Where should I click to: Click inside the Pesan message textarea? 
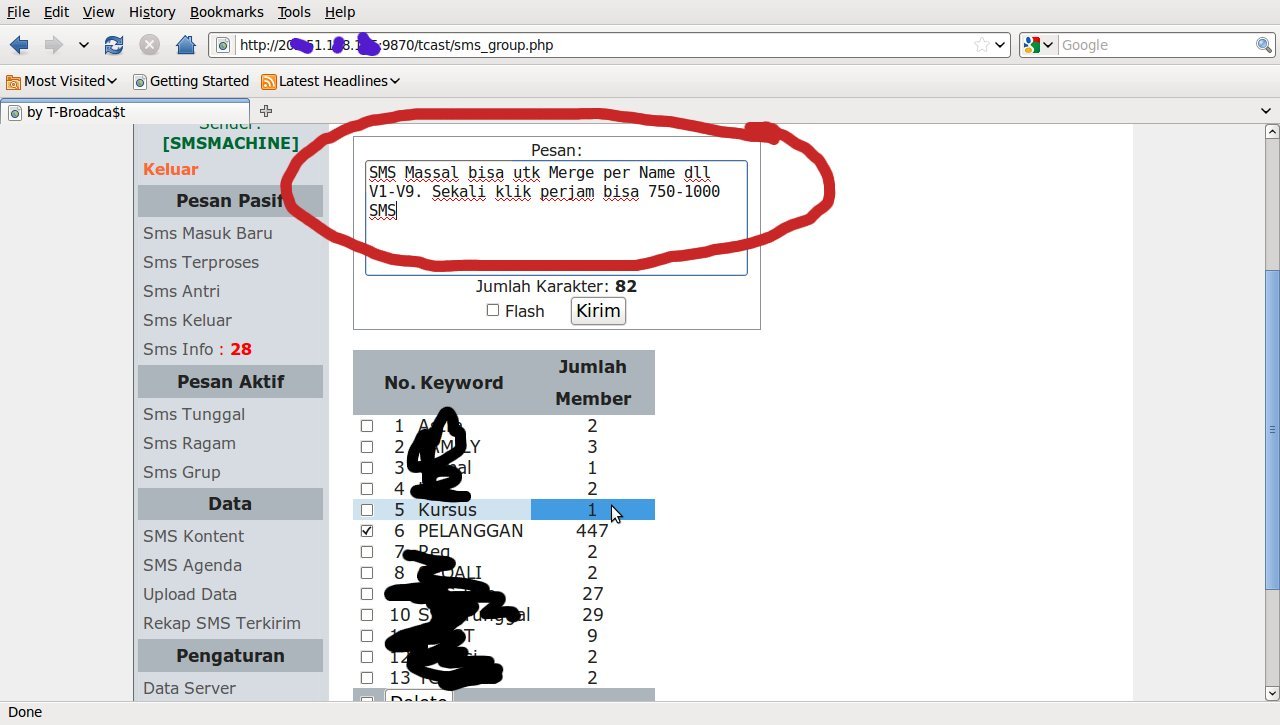pos(556,217)
